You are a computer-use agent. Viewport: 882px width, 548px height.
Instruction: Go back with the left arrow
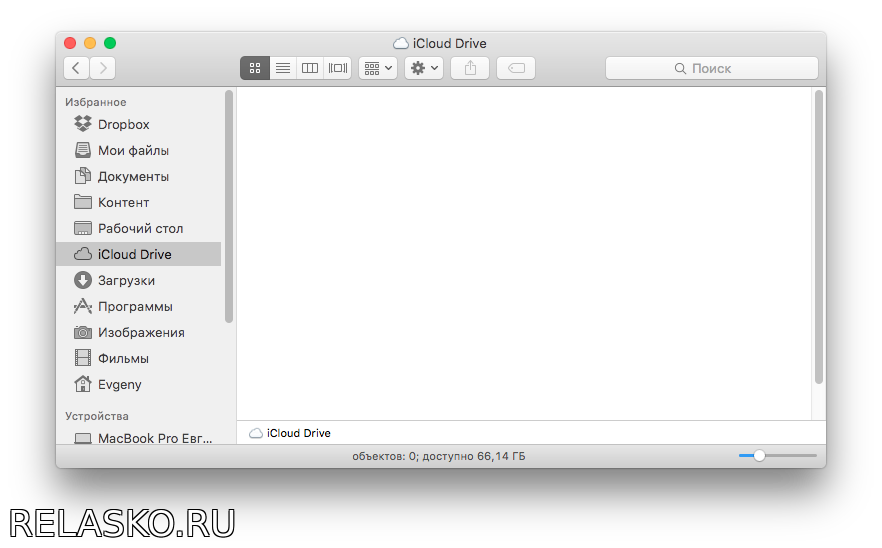tap(77, 68)
